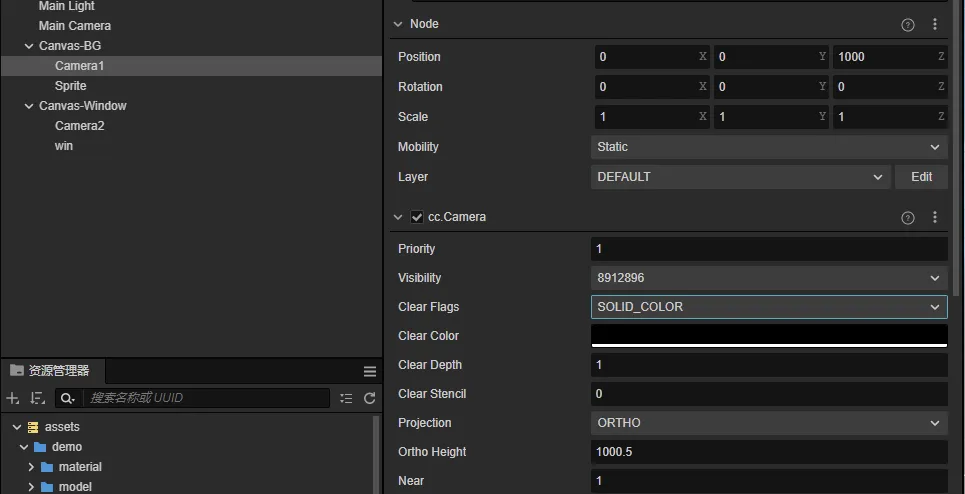Edit the Ortho Height value 1000.5

point(769,452)
